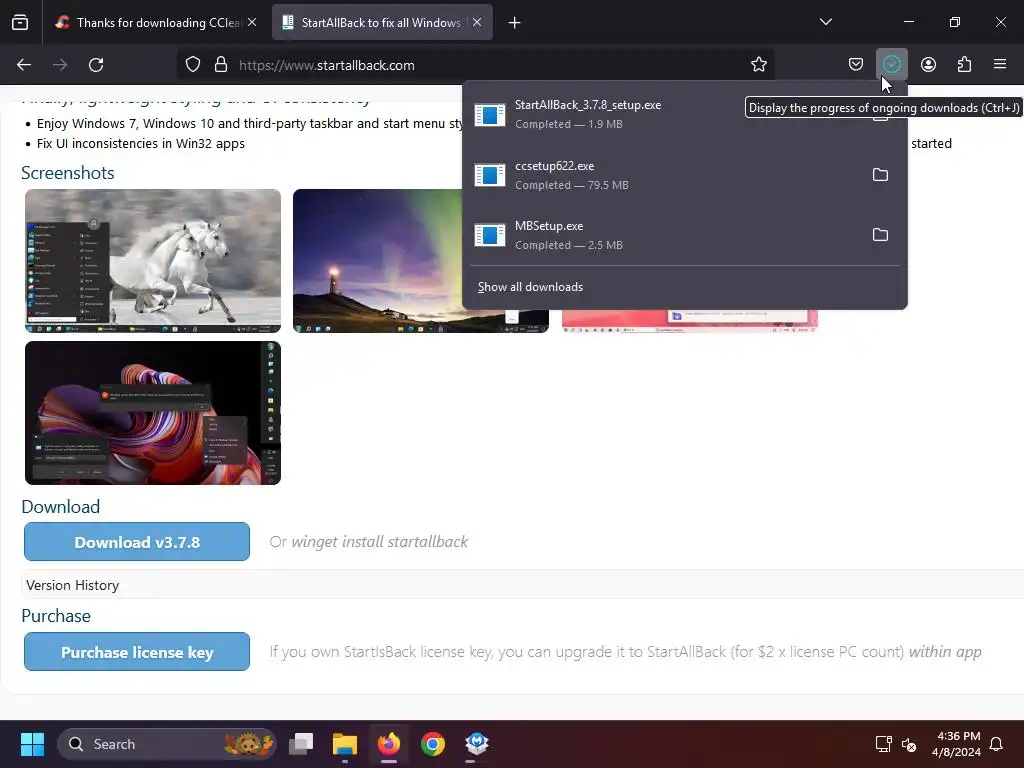Image resolution: width=1024 pixels, height=768 pixels.
Task: Close the CCleaner tab
Action: (252, 23)
